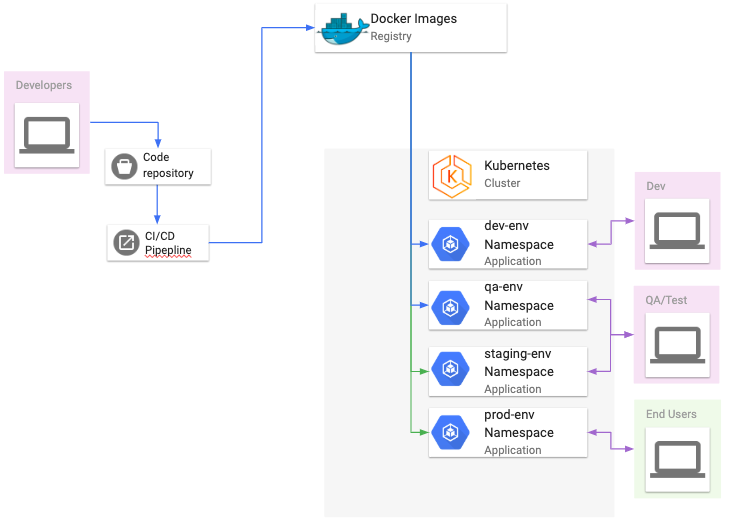
Task: Select the Developers laptop icon
Action: (47, 135)
